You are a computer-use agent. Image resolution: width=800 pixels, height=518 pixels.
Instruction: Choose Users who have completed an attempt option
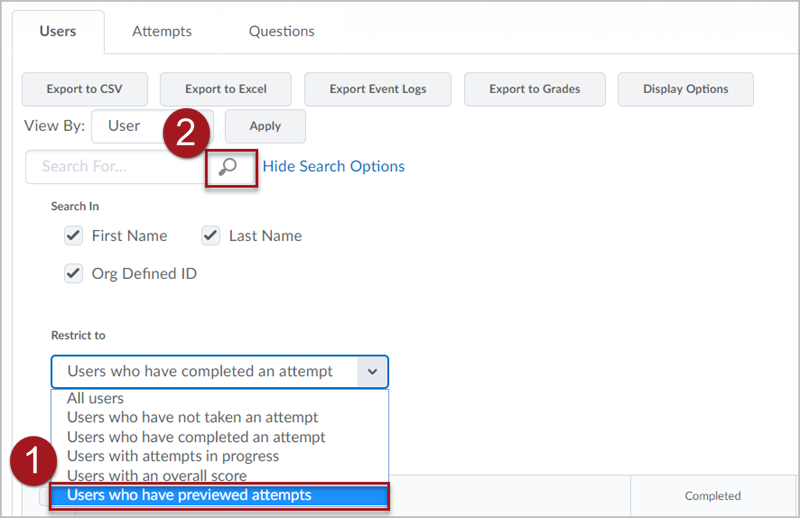tap(219, 437)
